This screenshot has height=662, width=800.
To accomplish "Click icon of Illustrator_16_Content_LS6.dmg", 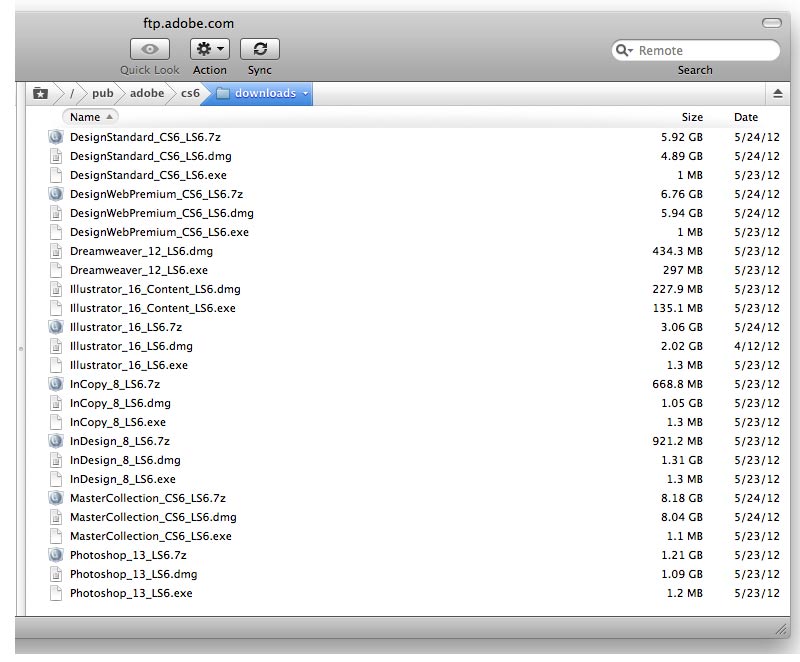I will tap(56, 289).
